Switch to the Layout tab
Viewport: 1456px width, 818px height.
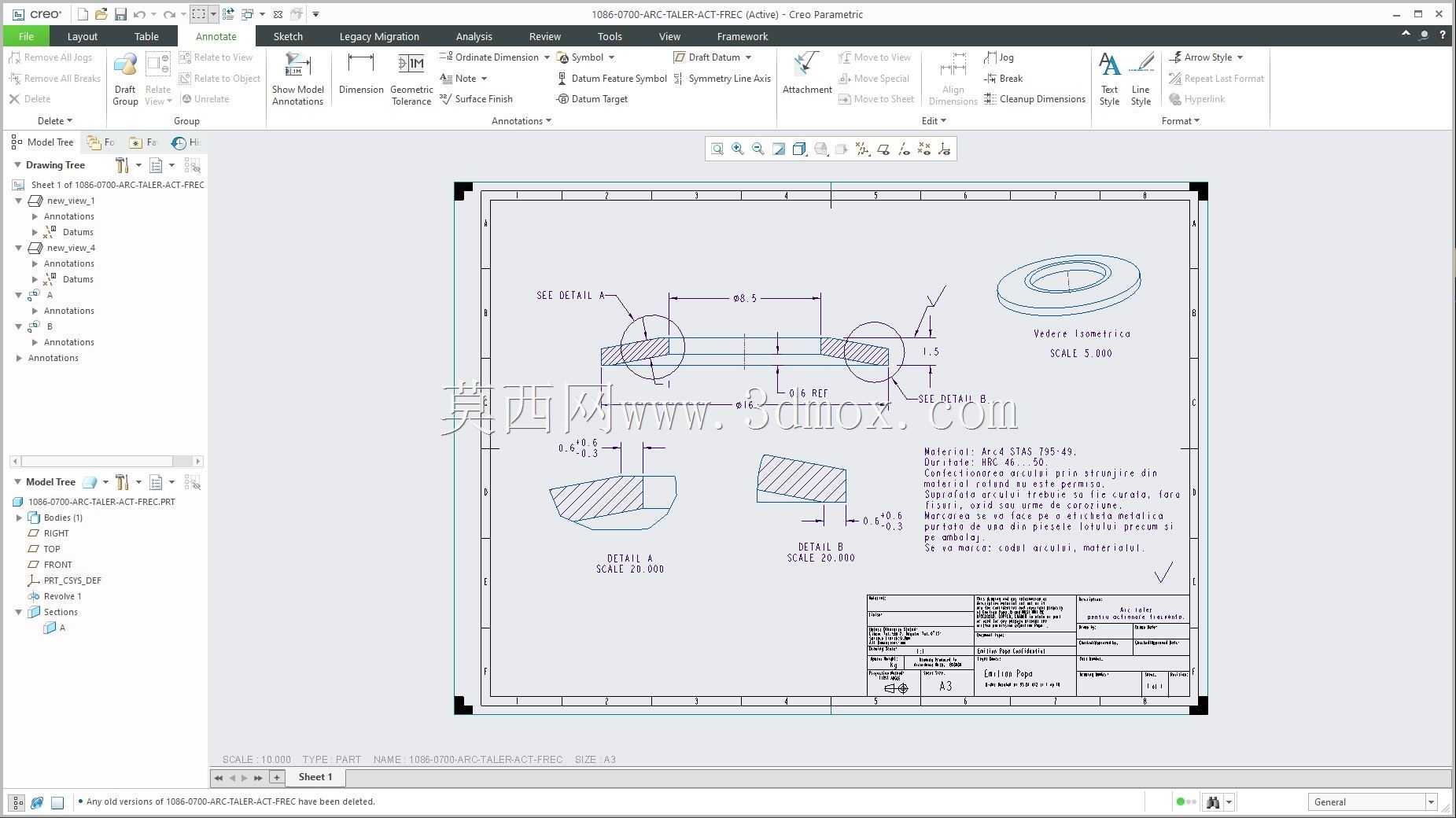pyautogui.click(x=83, y=36)
